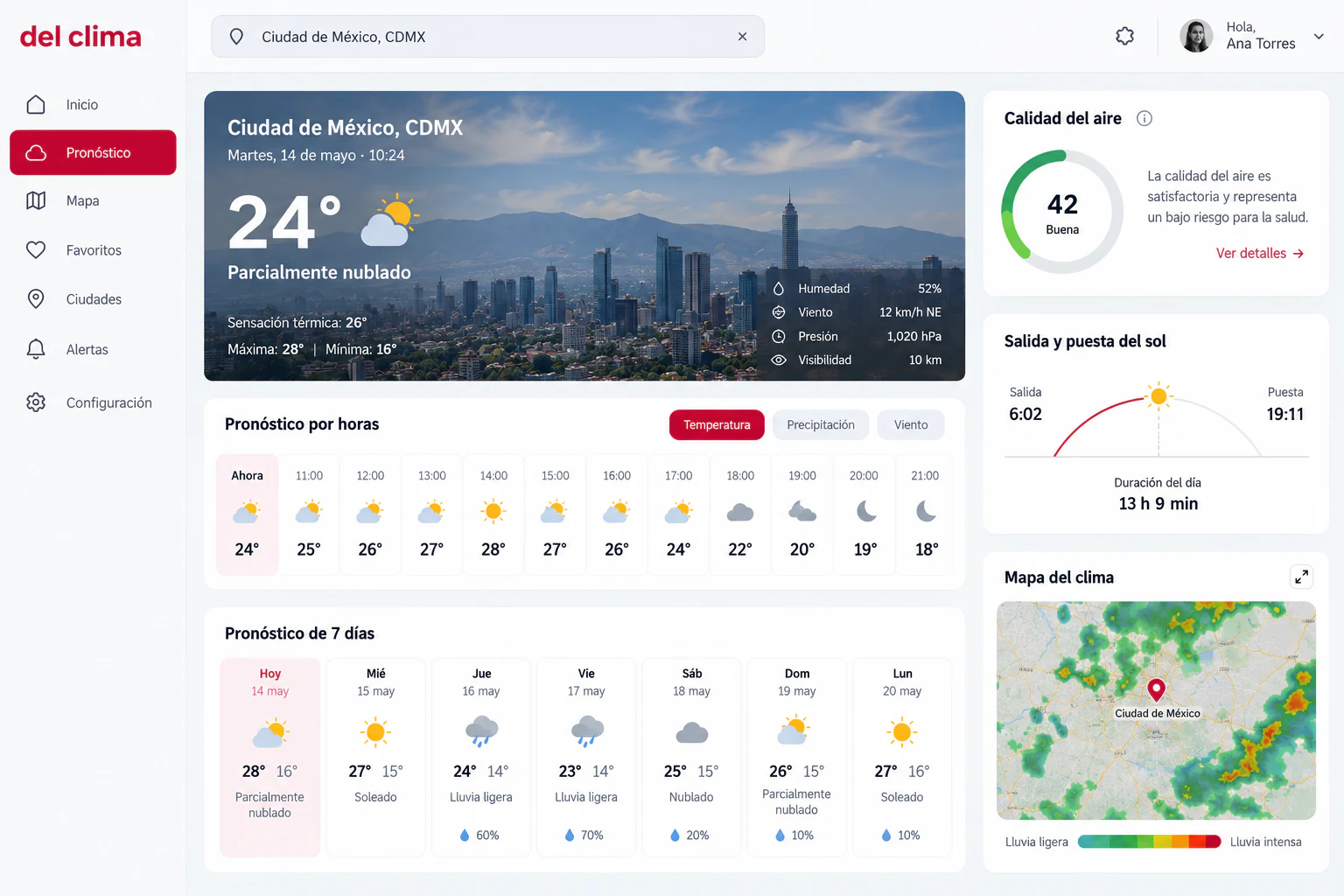The height and width of the screenshot is (896, 1344).
Task: Click the Ciudades location pin icon
Action: click(36, 299)
